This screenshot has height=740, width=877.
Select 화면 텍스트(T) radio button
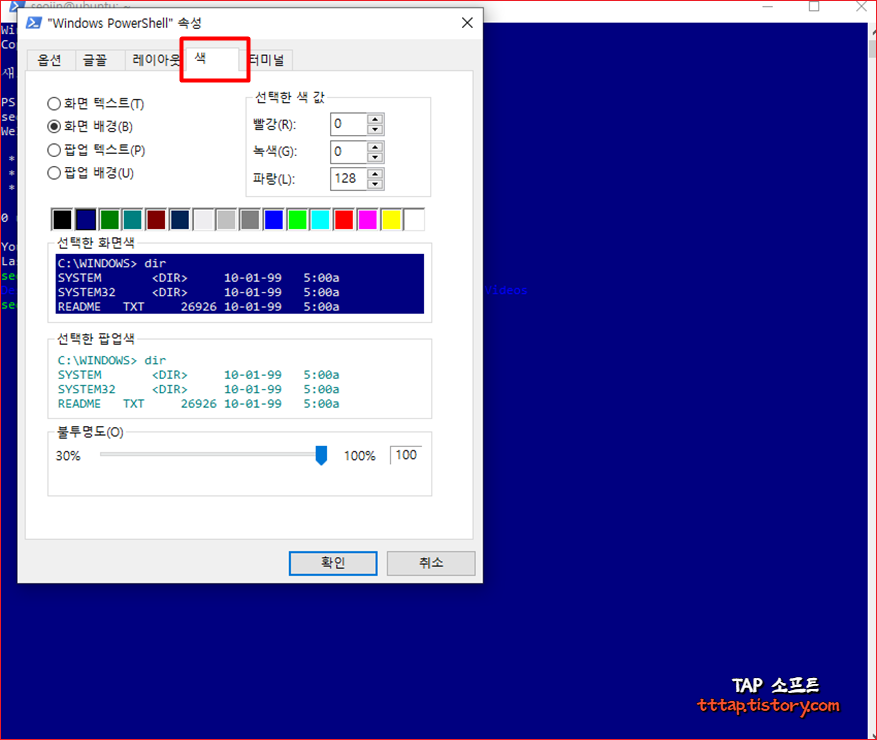point(96,104)
